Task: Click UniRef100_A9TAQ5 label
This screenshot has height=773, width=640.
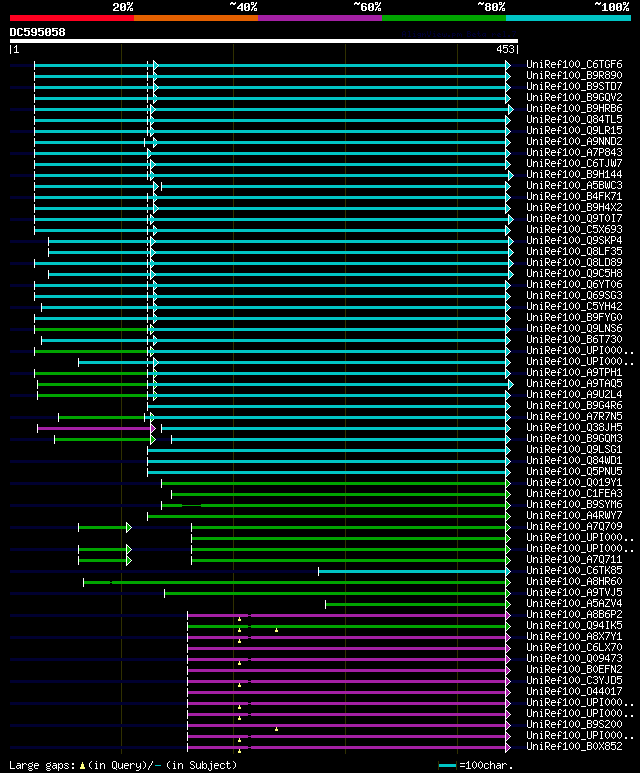Action: 574,384
